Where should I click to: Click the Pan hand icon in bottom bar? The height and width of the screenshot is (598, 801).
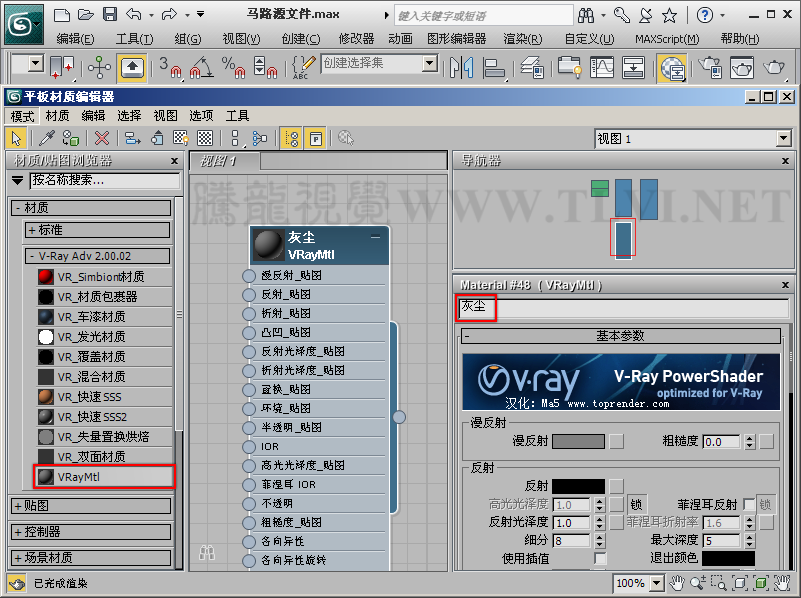677,583
